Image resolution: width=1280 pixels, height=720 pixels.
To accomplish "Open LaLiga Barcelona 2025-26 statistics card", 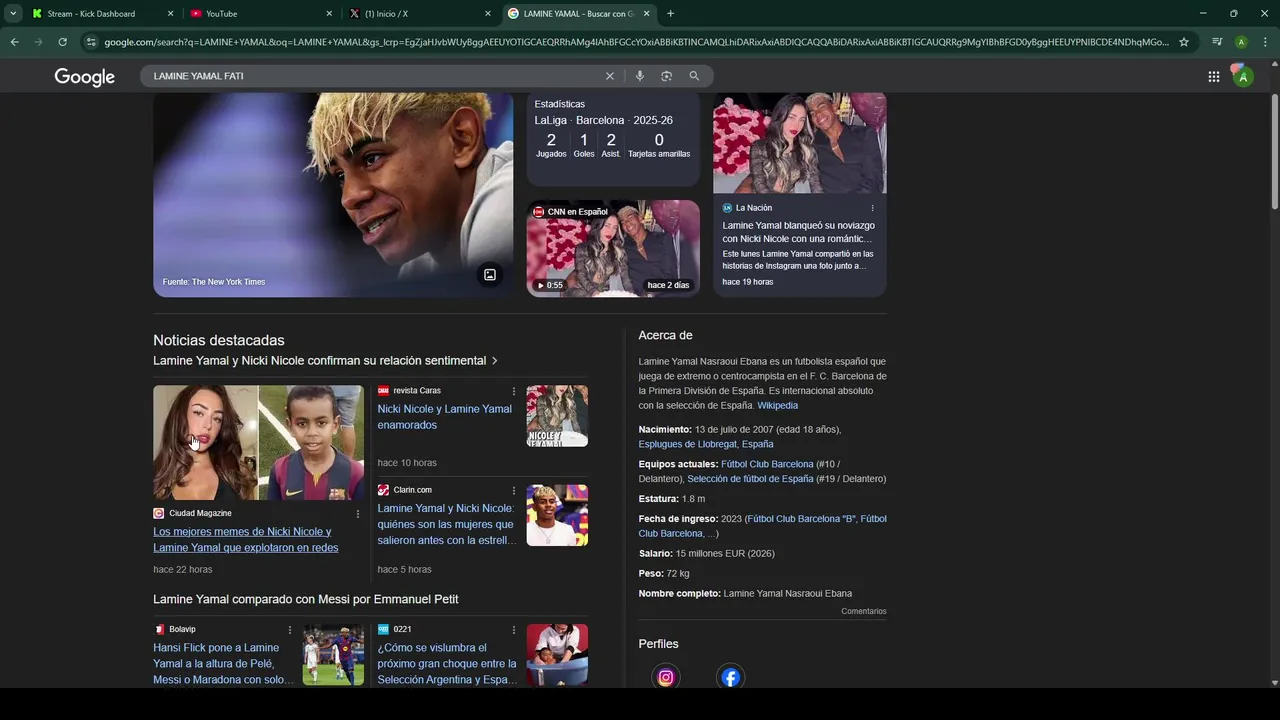I will (613, 139).
